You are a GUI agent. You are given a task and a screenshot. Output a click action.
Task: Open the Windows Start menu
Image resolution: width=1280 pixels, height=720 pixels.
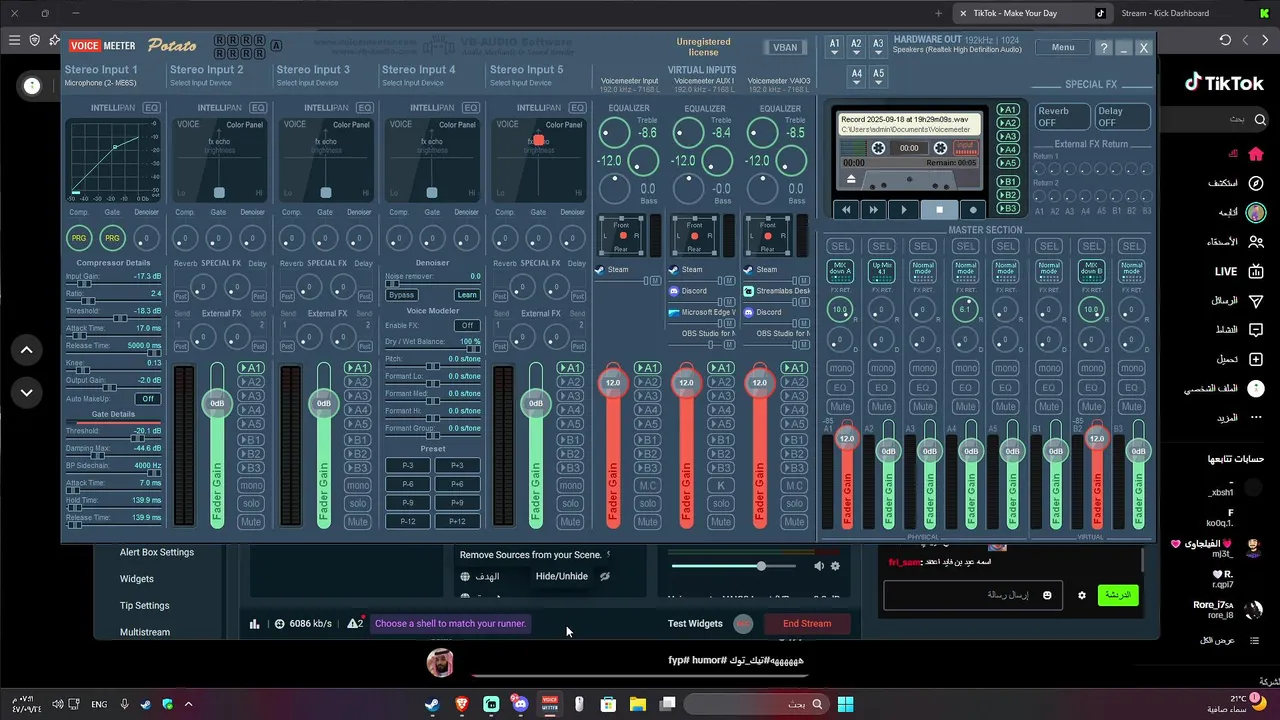845,704
